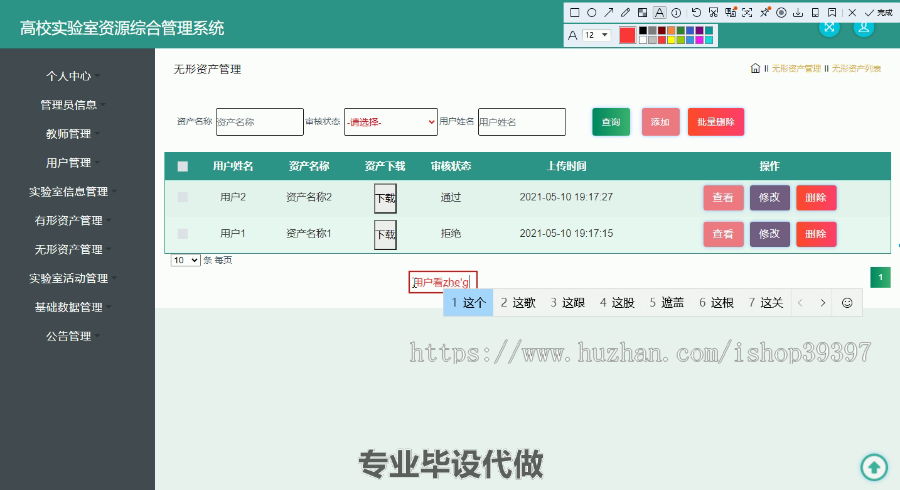
Task: Check the checkbox for 用户2 row
Action: 183,197
